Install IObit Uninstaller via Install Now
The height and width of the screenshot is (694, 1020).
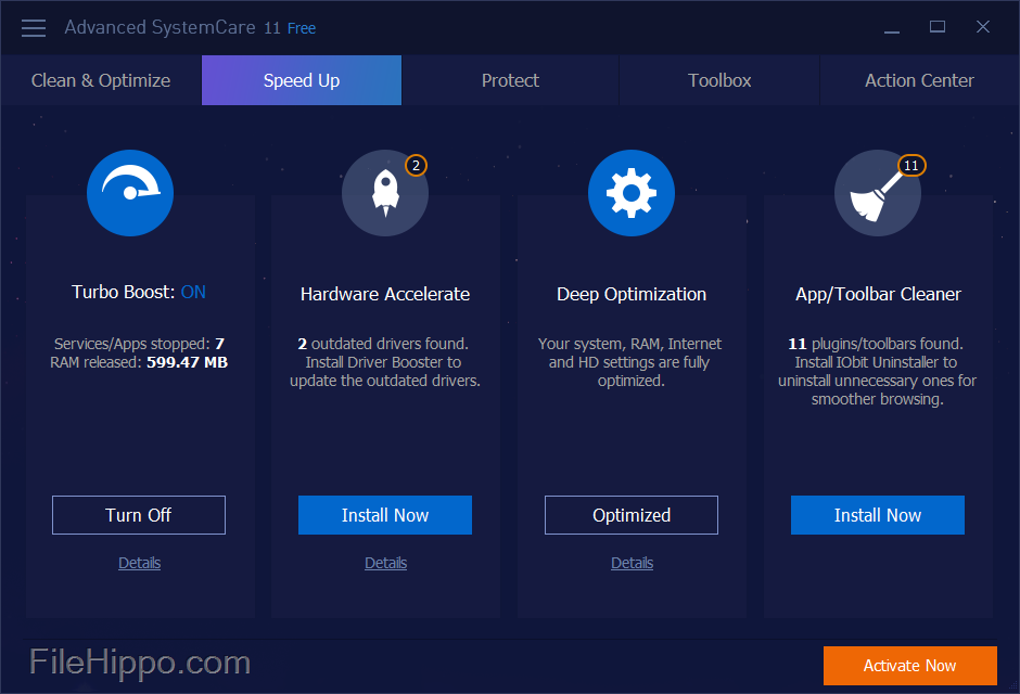pyautogui.click(x=877, y=515)
